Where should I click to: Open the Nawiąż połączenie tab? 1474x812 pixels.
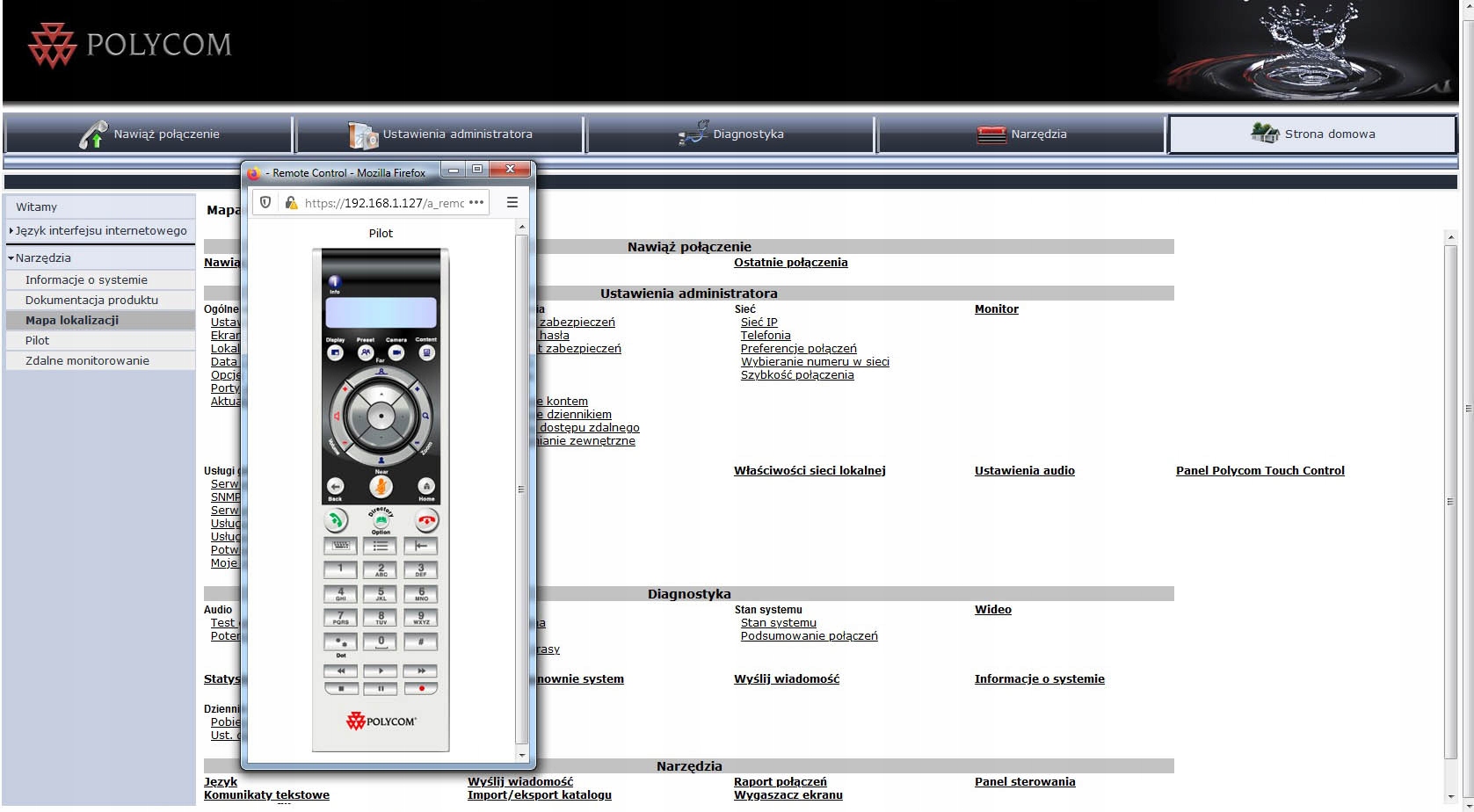[149, 134]
